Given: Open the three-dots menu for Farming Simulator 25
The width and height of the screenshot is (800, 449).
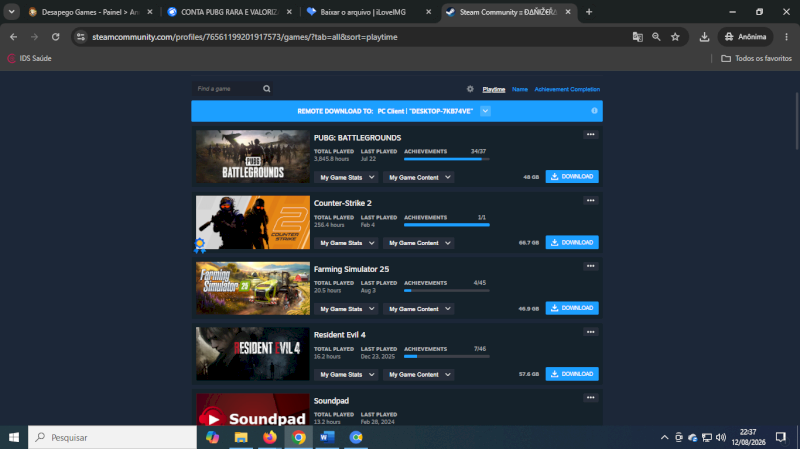Looking at the screenshot, I should [590, 266].
